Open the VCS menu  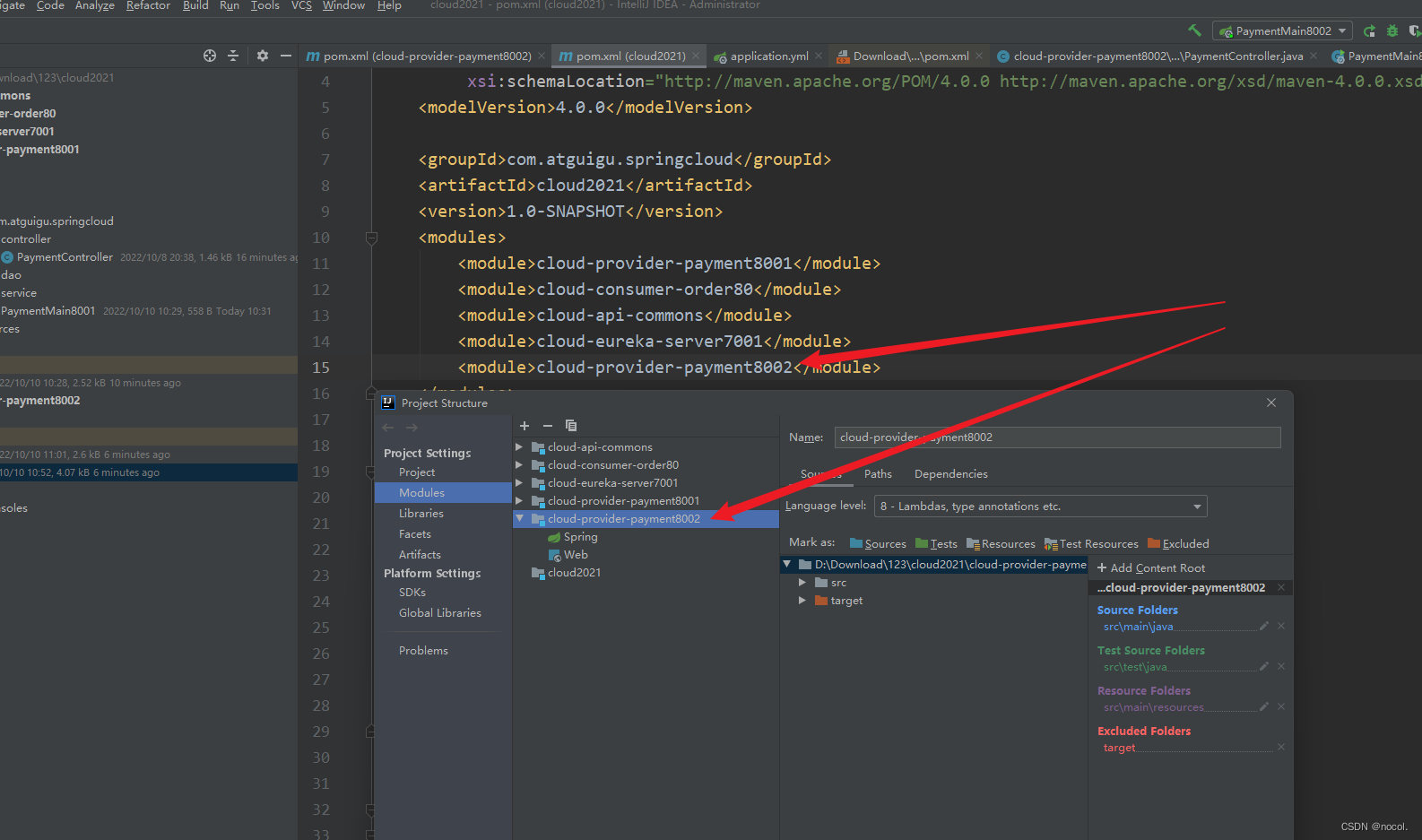coord(301,5)
